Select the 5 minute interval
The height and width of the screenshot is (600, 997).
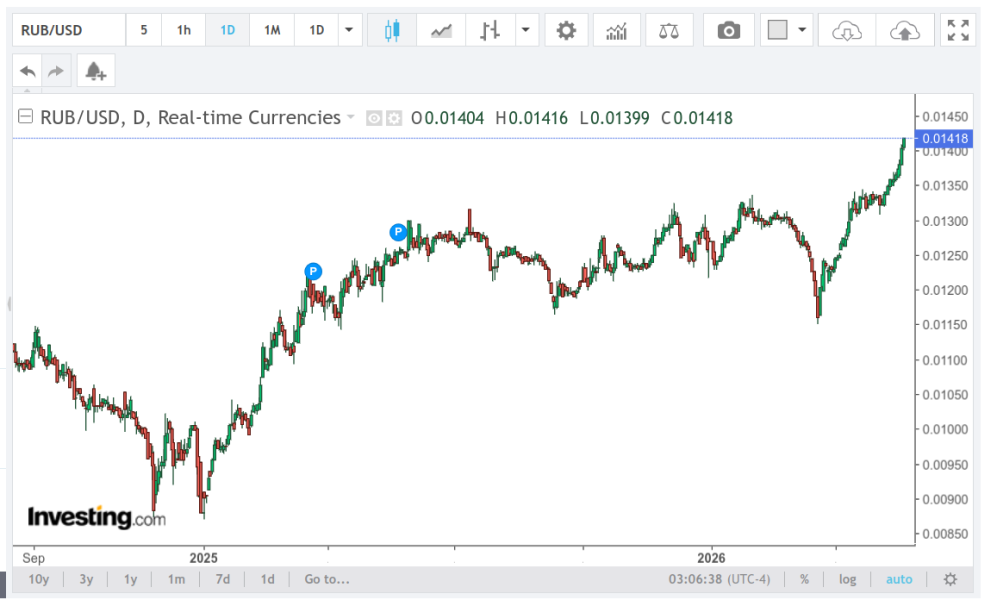tap(144, 30)
